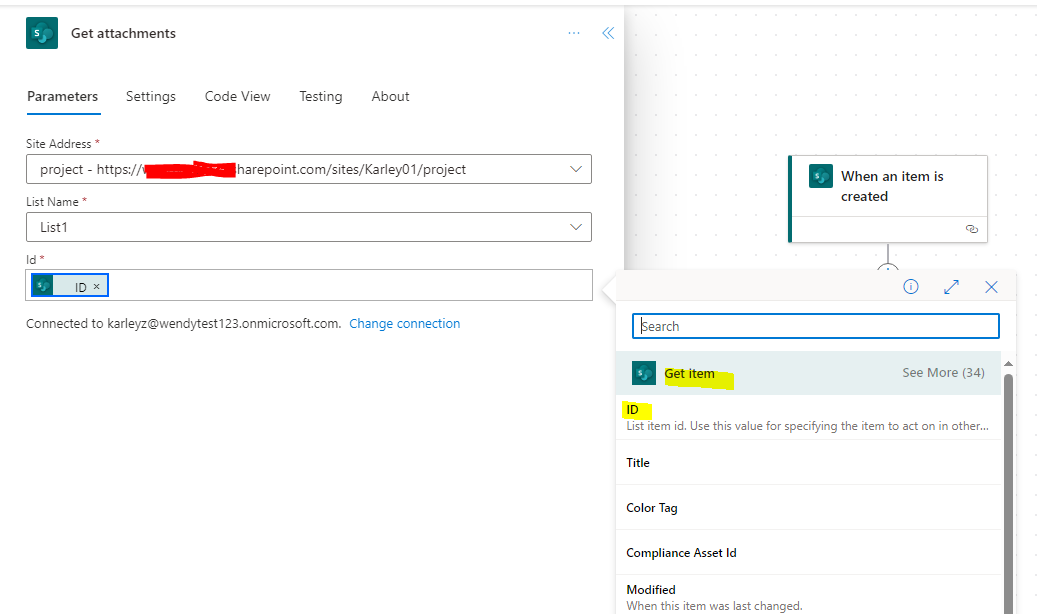
Task: Expand the dynamic content panel to full screen
Action: click(x=951, y=286)
